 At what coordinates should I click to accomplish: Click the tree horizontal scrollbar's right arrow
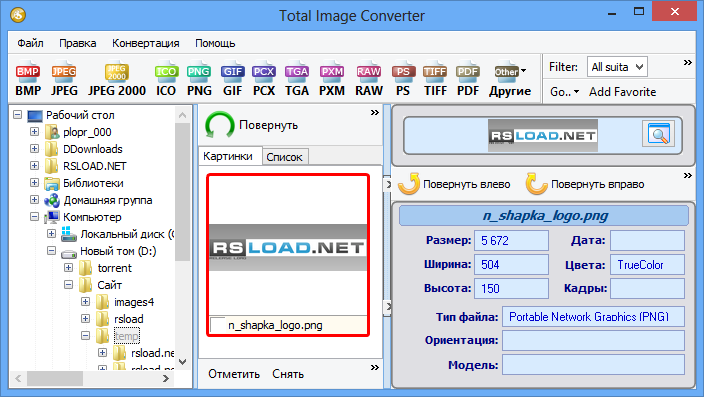(166, 378)
